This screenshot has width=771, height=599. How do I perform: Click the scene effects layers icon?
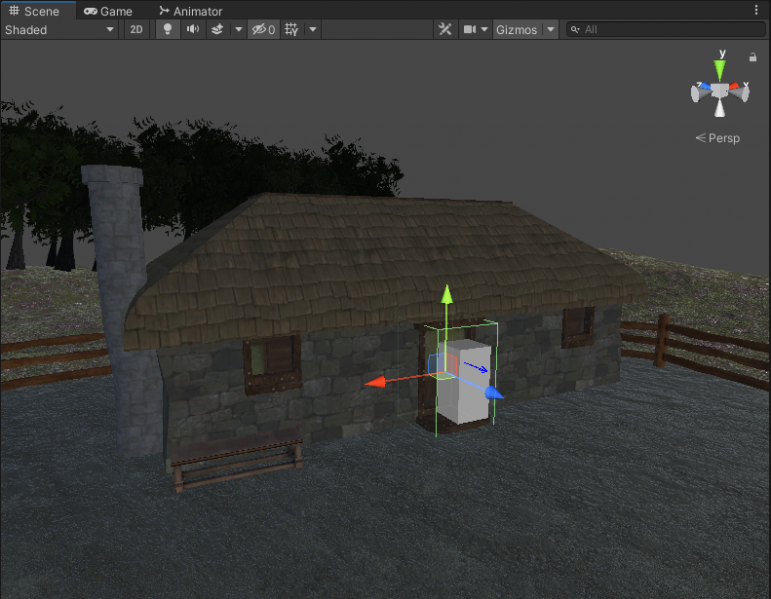click(217, 29)
